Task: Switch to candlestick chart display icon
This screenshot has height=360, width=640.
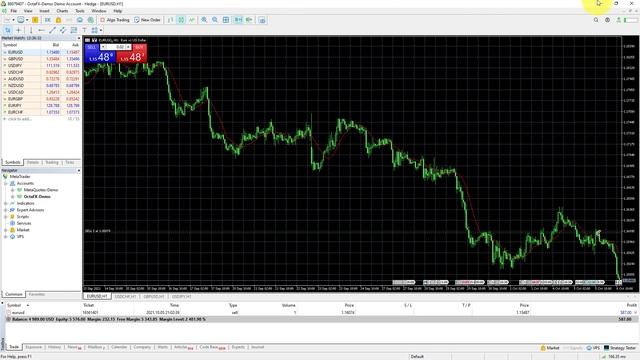Action: point(181,20)
